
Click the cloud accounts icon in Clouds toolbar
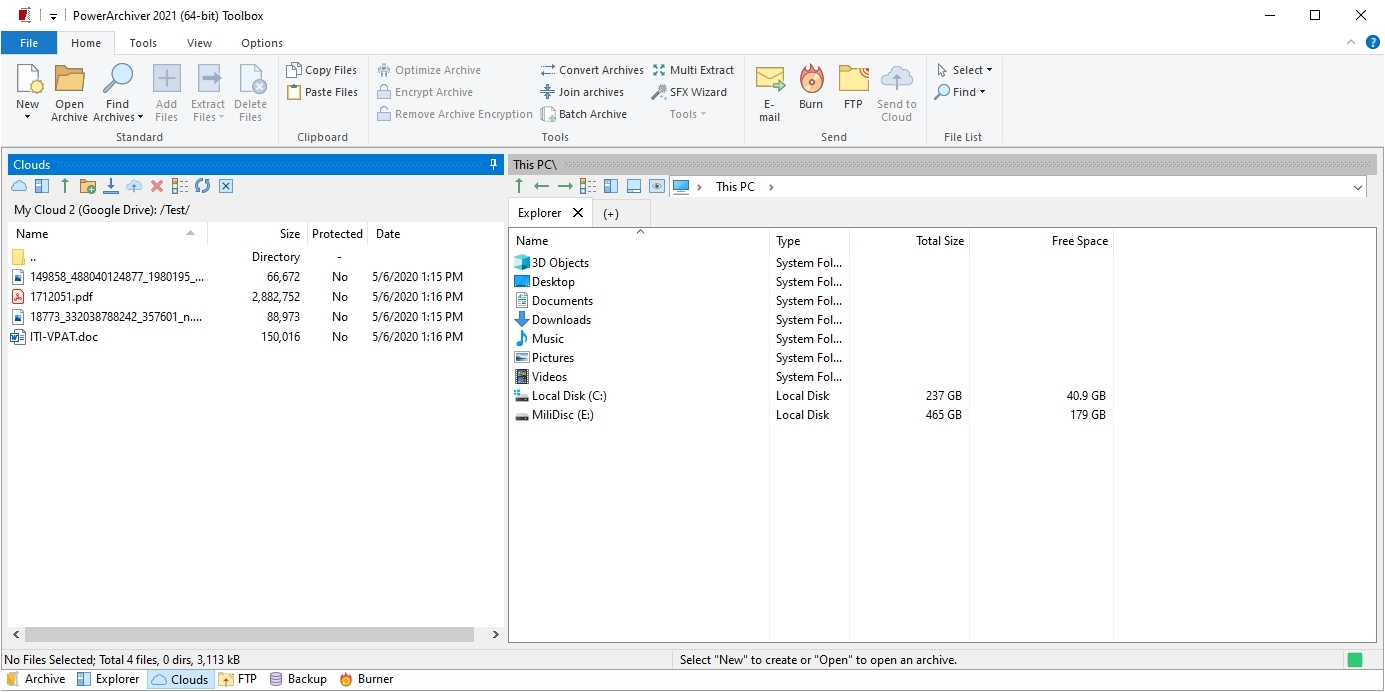coord(19,186)
